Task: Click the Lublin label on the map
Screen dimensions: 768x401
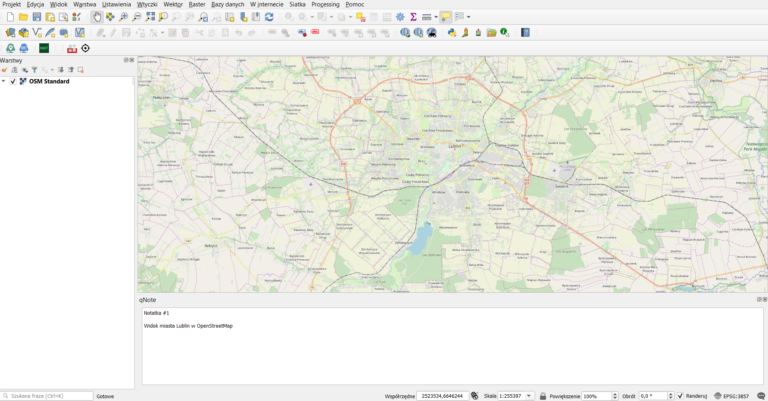Action: coord(455,146)
